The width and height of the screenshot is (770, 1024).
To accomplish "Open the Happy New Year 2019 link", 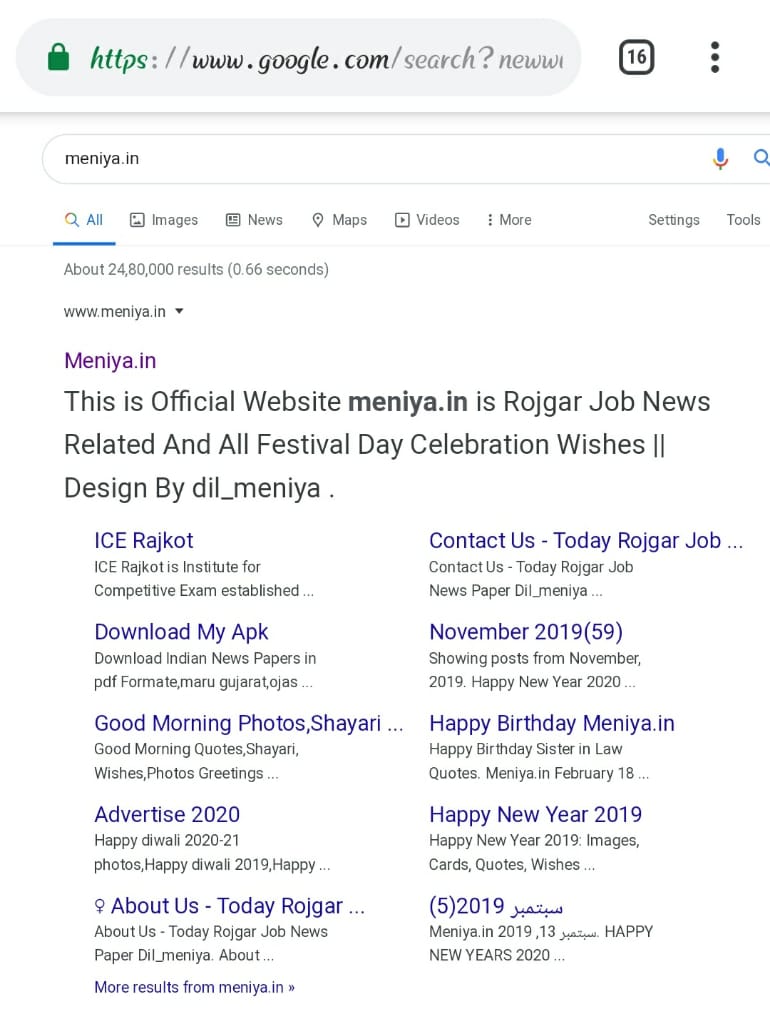I will click(x=535, y=815).
